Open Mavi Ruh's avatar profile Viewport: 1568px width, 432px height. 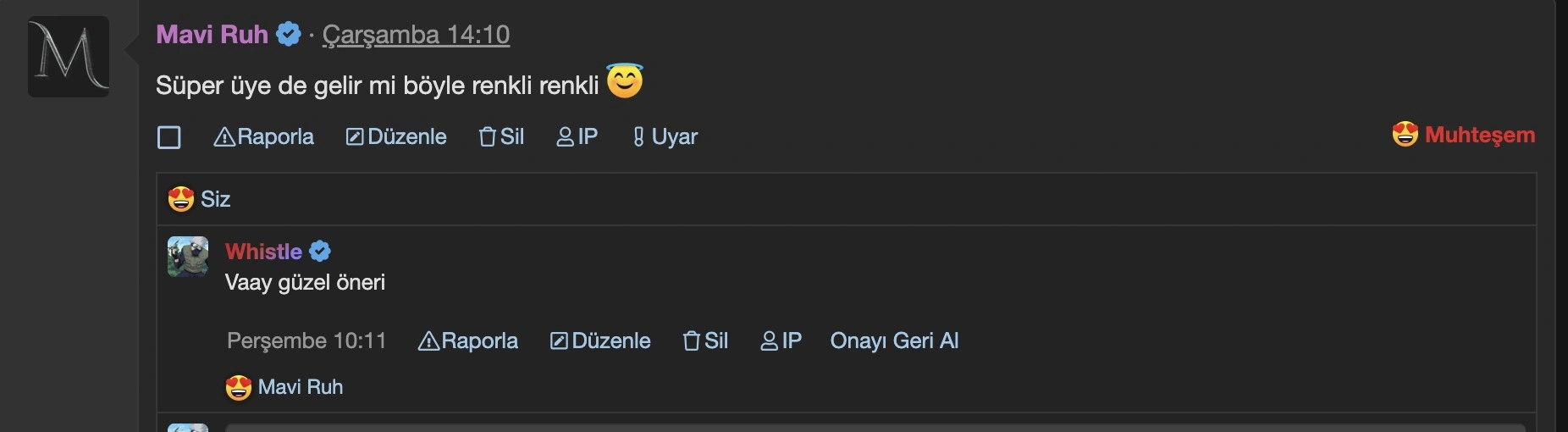coord(69,57)
